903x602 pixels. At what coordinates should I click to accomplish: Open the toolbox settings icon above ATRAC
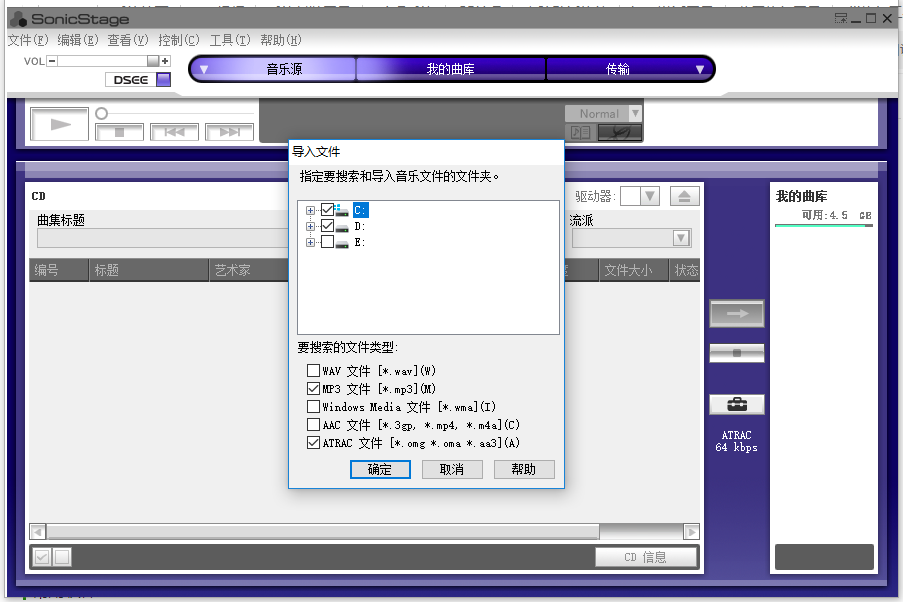pos(737,404)
